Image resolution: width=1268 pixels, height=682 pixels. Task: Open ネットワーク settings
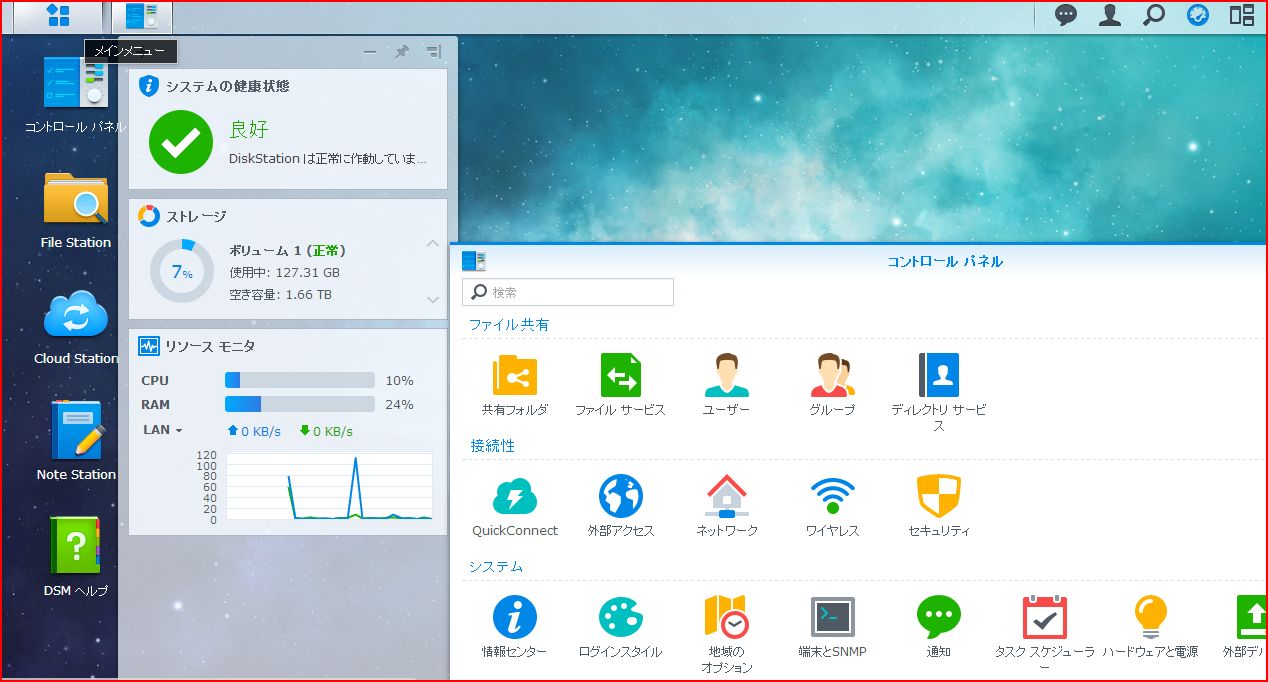726,506
